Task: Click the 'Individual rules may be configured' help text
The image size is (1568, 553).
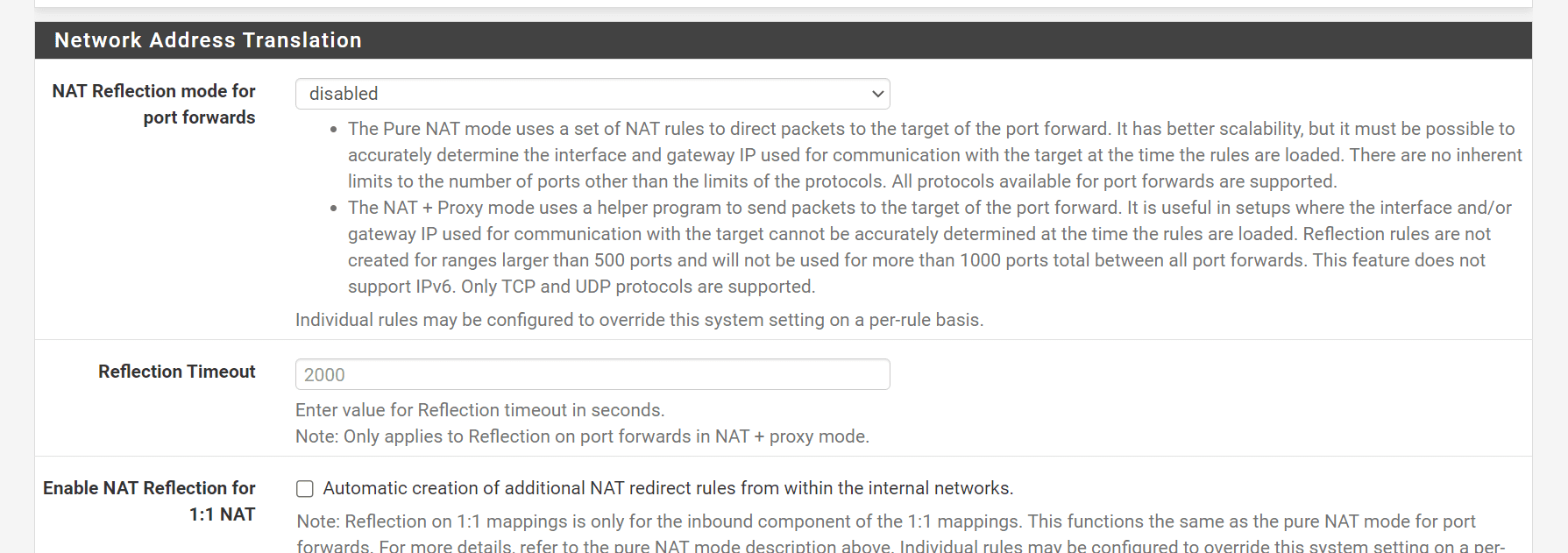Action: tap(640, 320)
